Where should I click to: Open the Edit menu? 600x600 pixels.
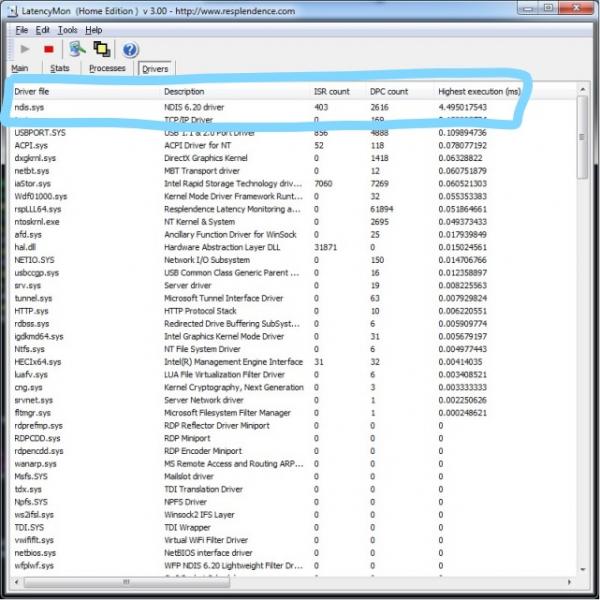(42, 30)
